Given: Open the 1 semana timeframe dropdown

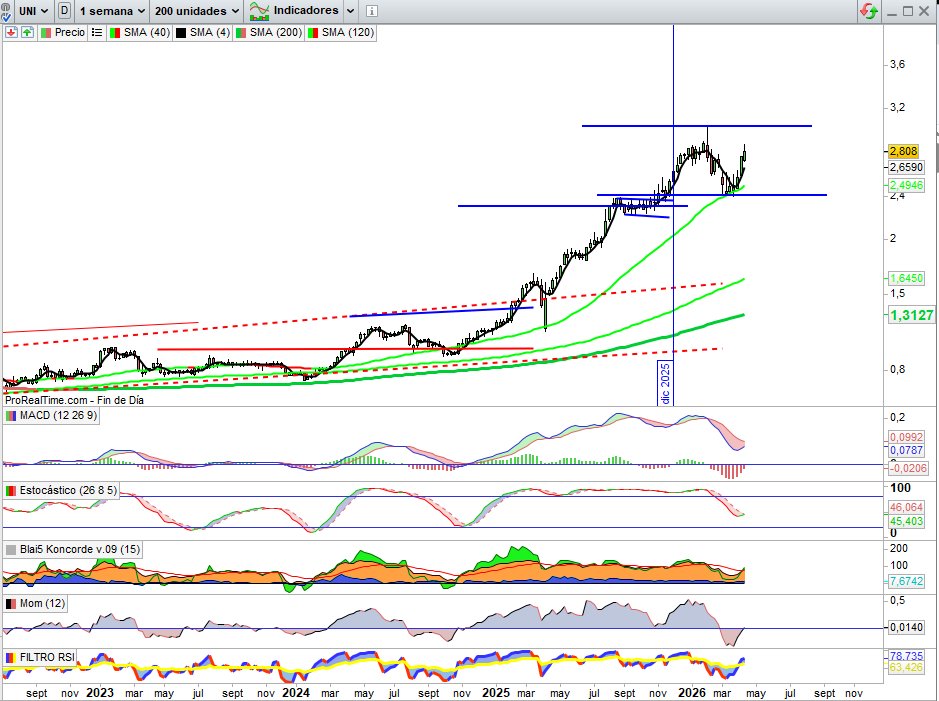Looking at the screenshot, I should 112,11.
